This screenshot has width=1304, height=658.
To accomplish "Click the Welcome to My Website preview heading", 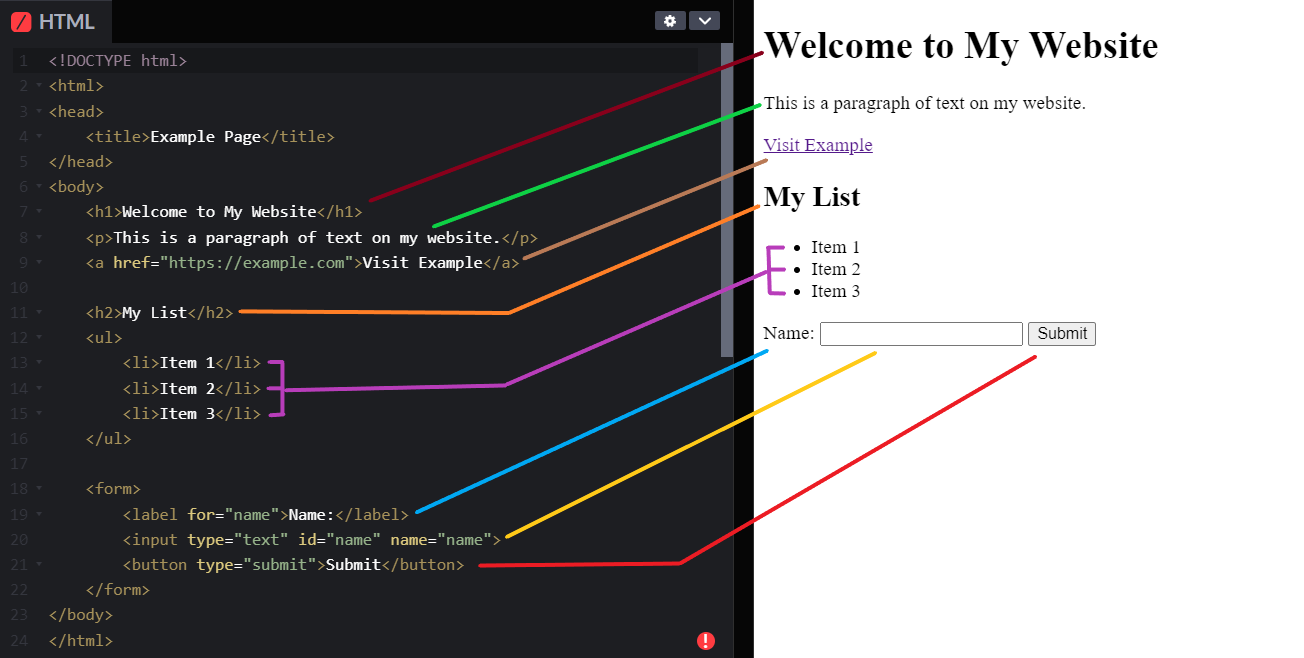I will [x=960, y=46].
